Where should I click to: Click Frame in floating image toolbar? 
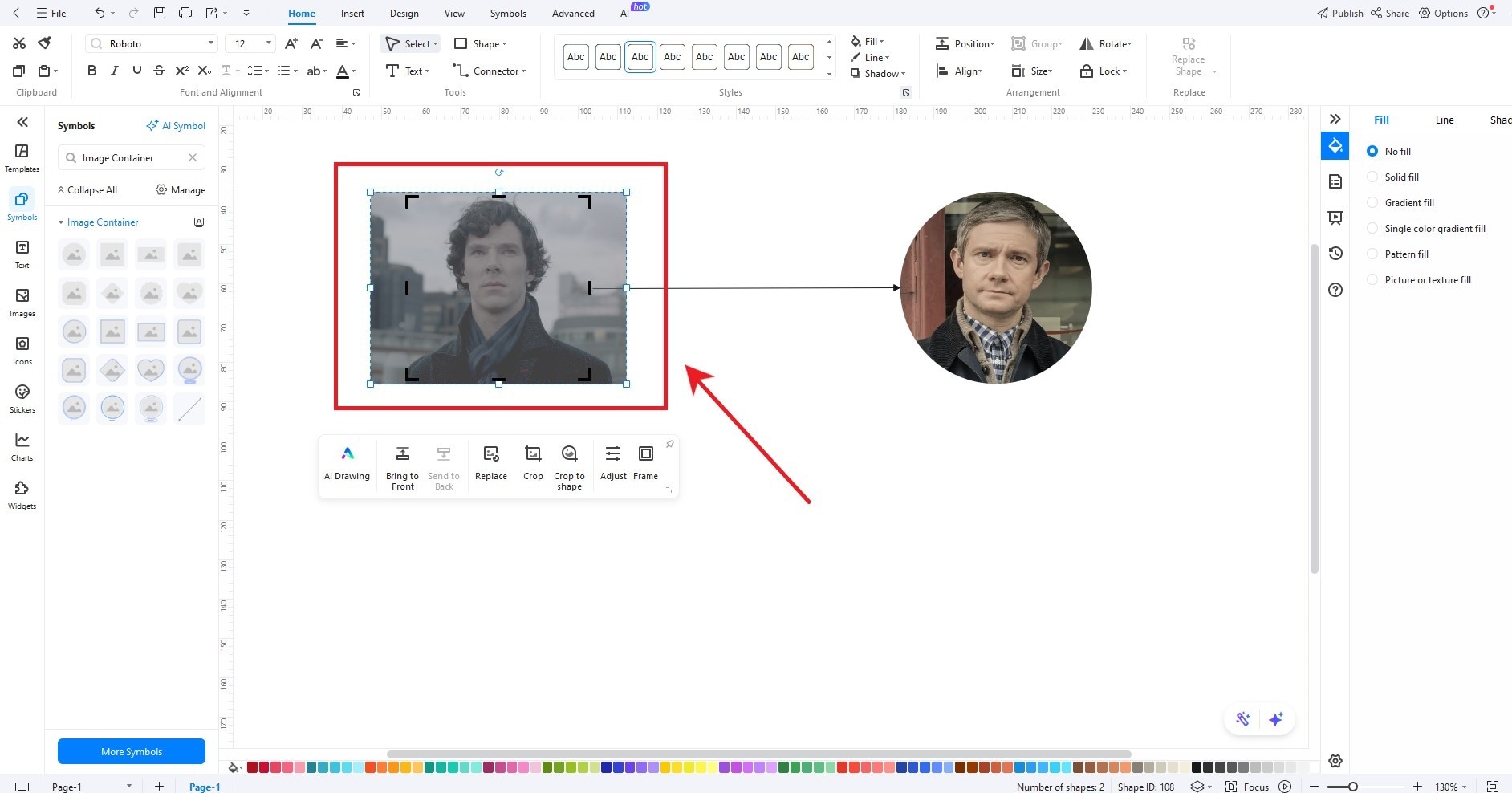645,463
